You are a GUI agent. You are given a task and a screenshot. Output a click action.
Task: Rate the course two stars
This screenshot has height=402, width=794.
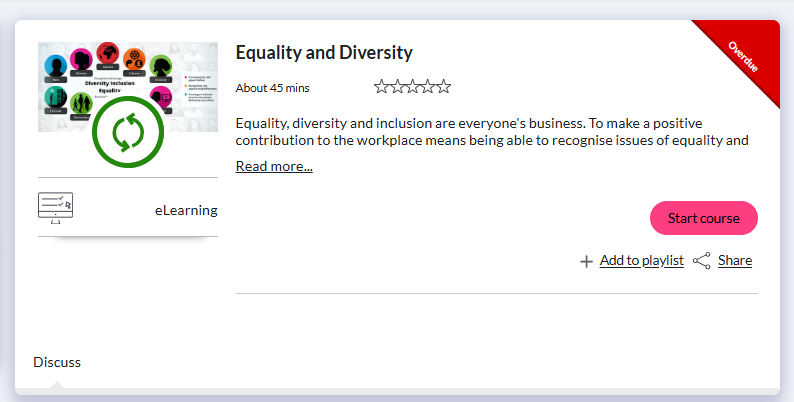[397, 87]
